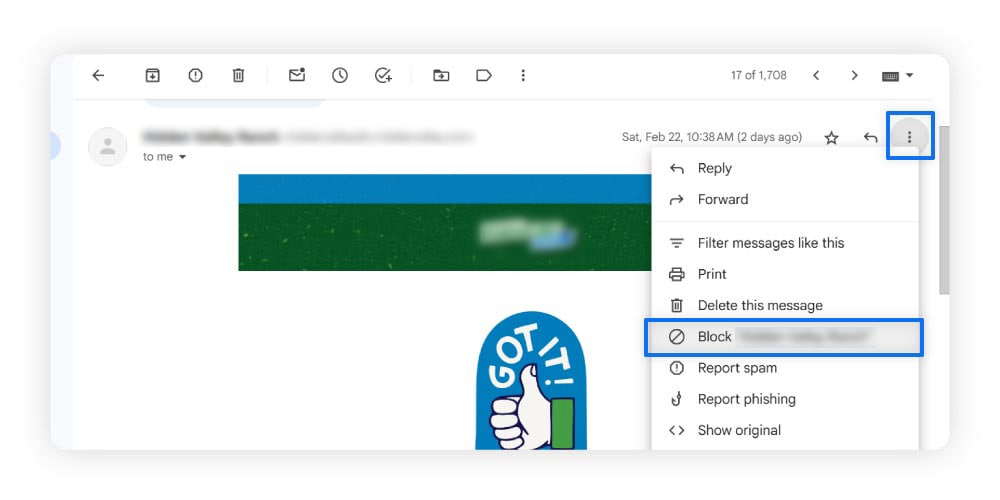The image size is (1000, 500).
Task: Open the input tools keyboard dropdown
Action: click(x=897, y=76)
